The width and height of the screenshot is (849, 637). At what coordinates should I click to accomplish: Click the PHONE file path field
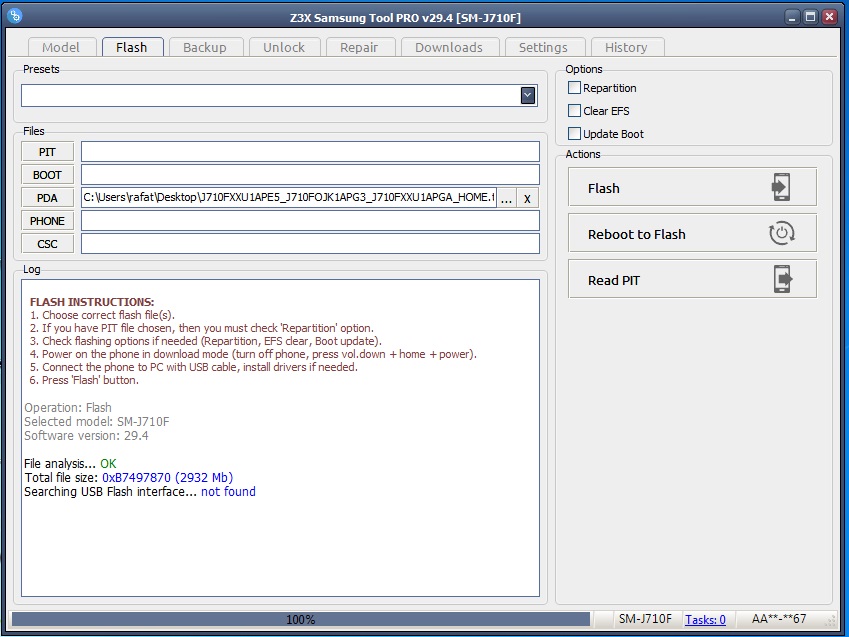[x=310, y=221]
